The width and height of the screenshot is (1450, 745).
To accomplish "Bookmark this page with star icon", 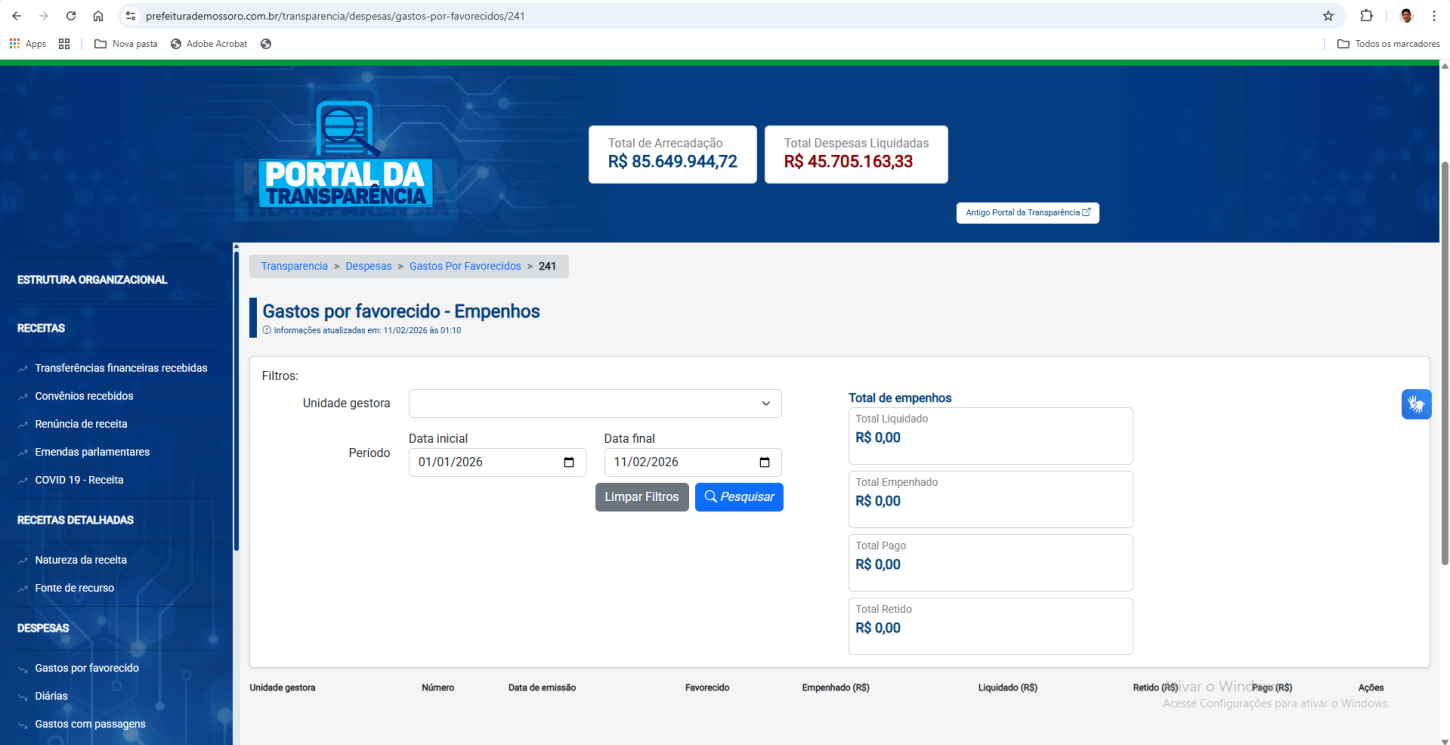I will (1328, 16).
